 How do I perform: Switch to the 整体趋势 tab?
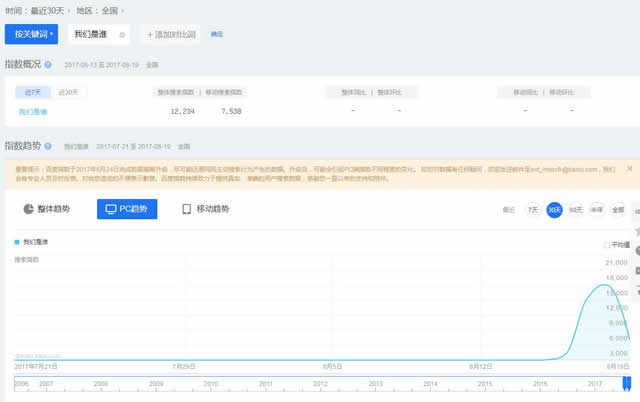tap(47, 209)
